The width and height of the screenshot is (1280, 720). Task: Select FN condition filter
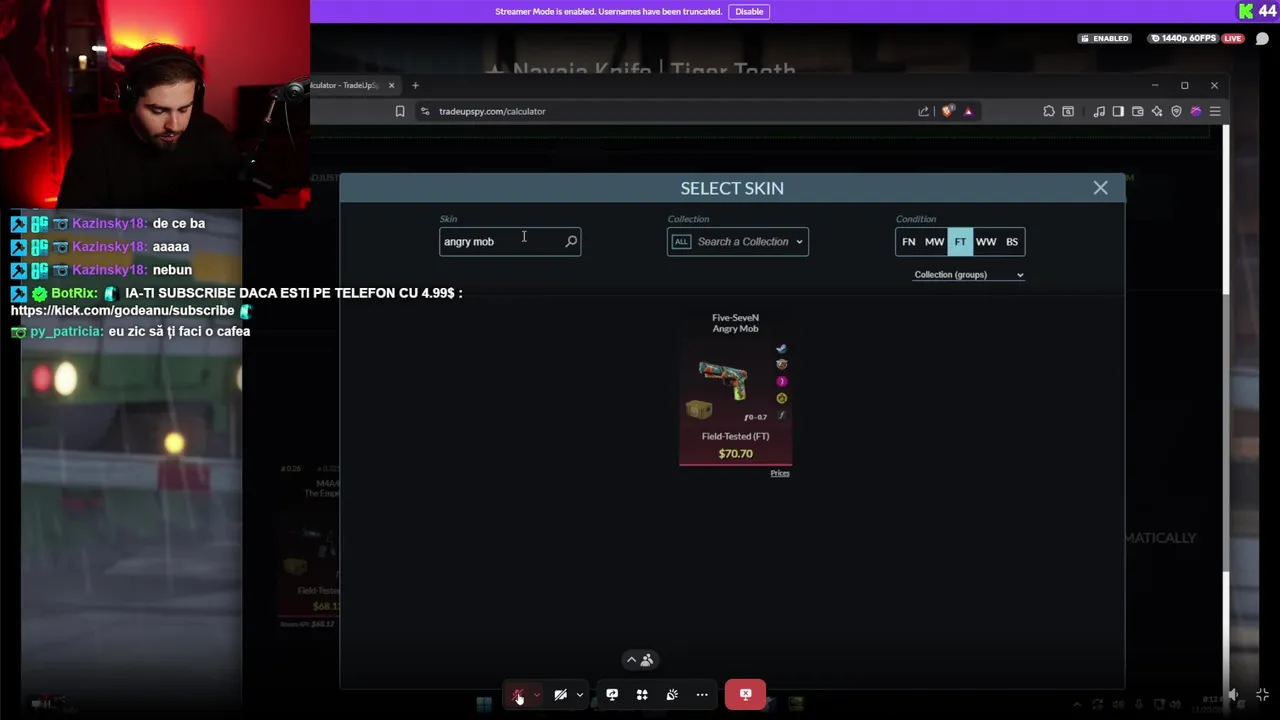pos(908,242)
